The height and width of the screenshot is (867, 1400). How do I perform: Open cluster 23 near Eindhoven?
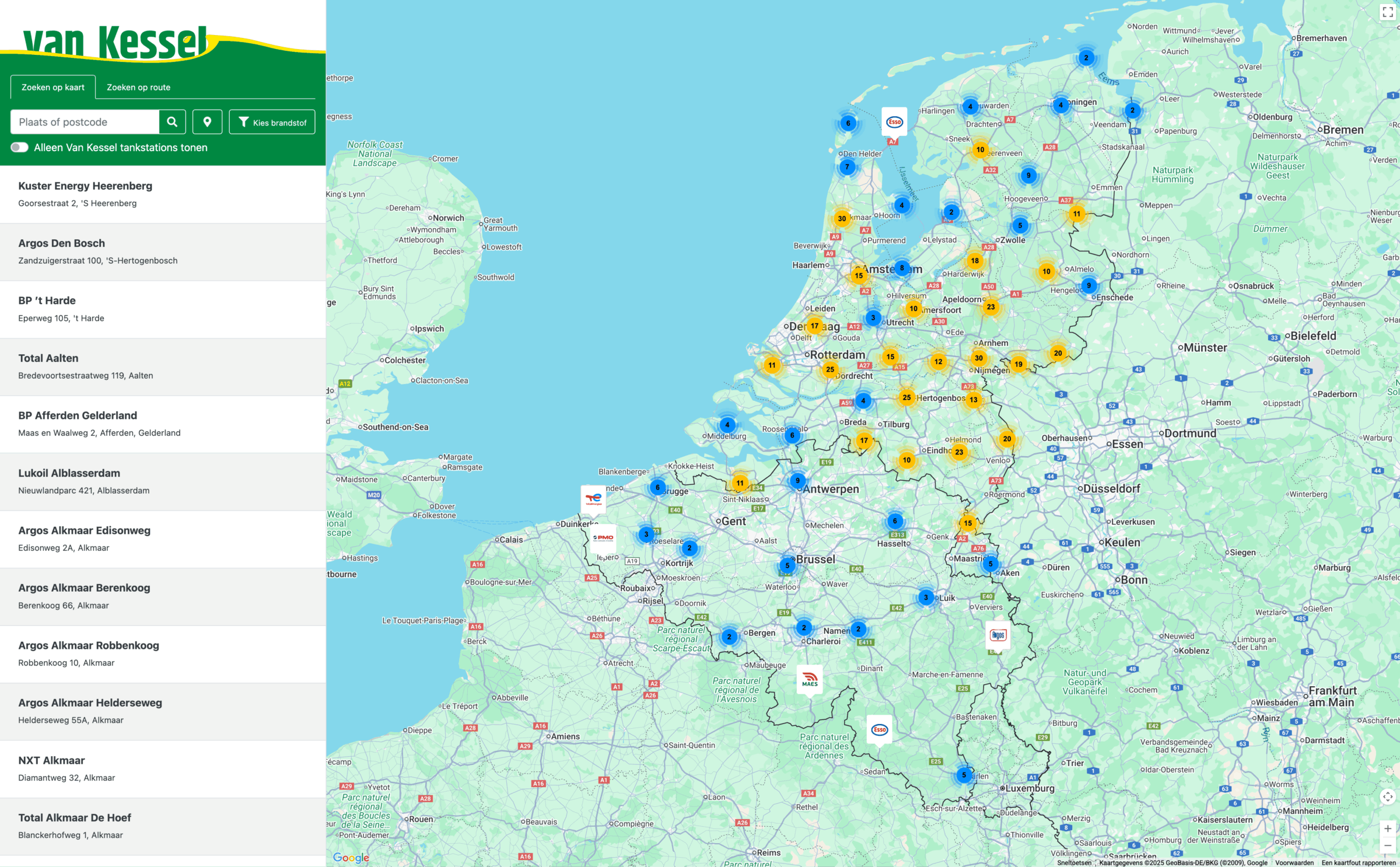(960, 452)
